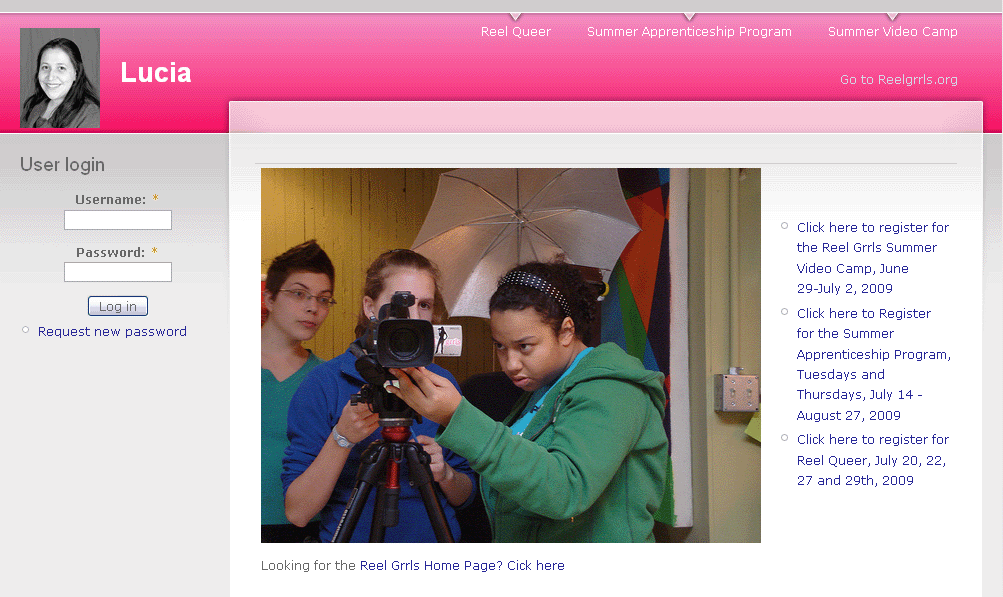This screenshot has width=1003, height=597.
Task: Click the Log in button
Action: [118, 306]
